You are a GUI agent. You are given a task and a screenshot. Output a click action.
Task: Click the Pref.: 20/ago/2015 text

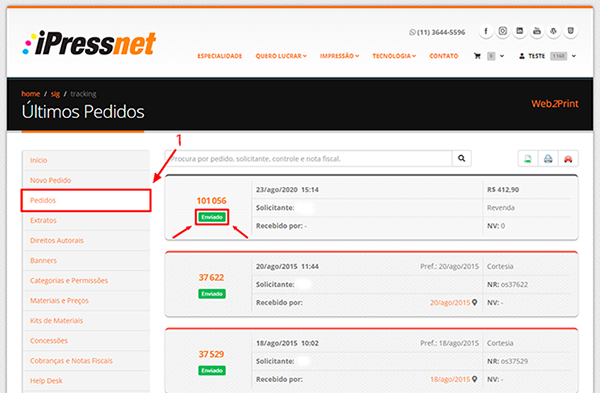point(449,266)
